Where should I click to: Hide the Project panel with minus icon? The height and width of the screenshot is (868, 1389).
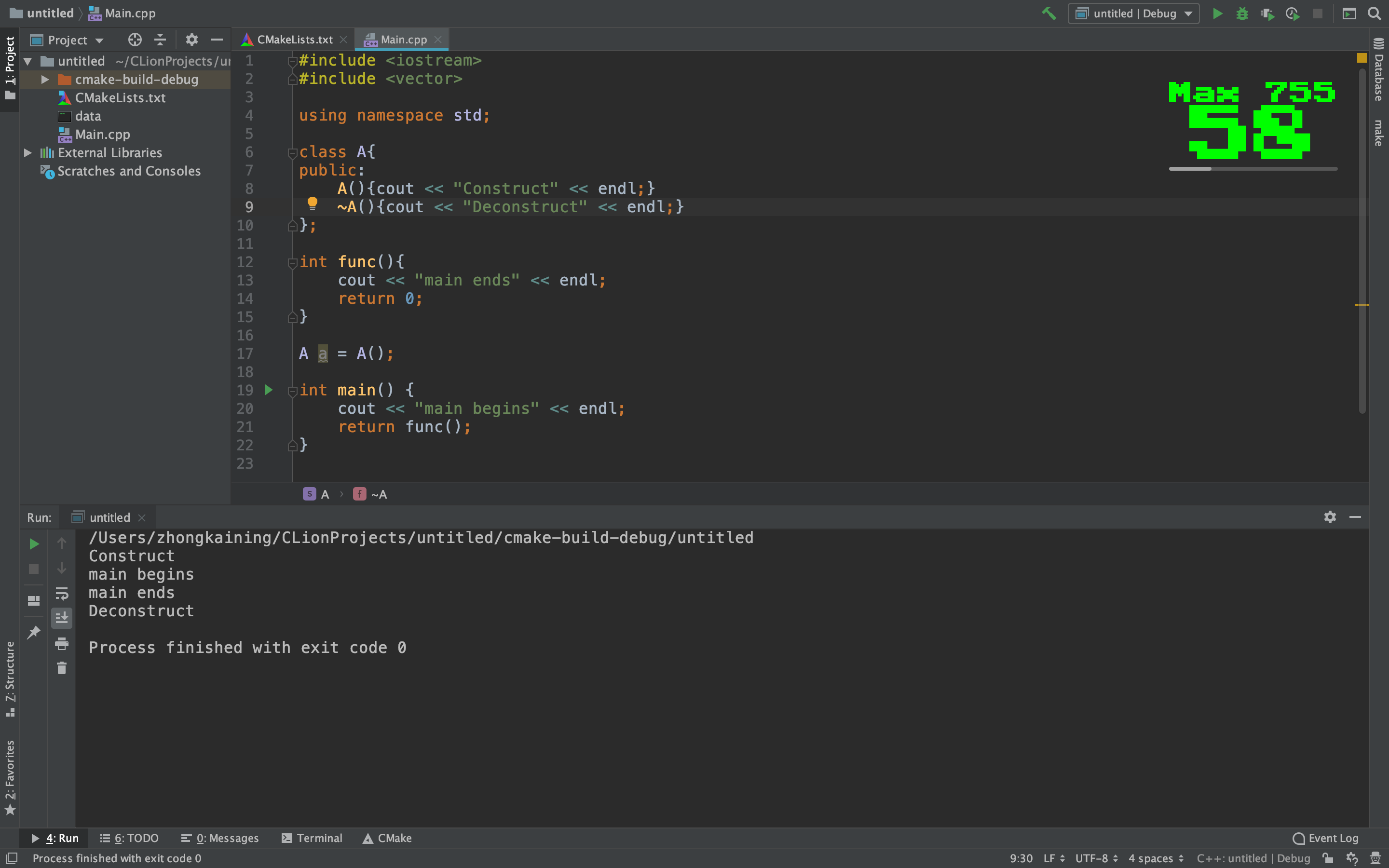point(217,40)
